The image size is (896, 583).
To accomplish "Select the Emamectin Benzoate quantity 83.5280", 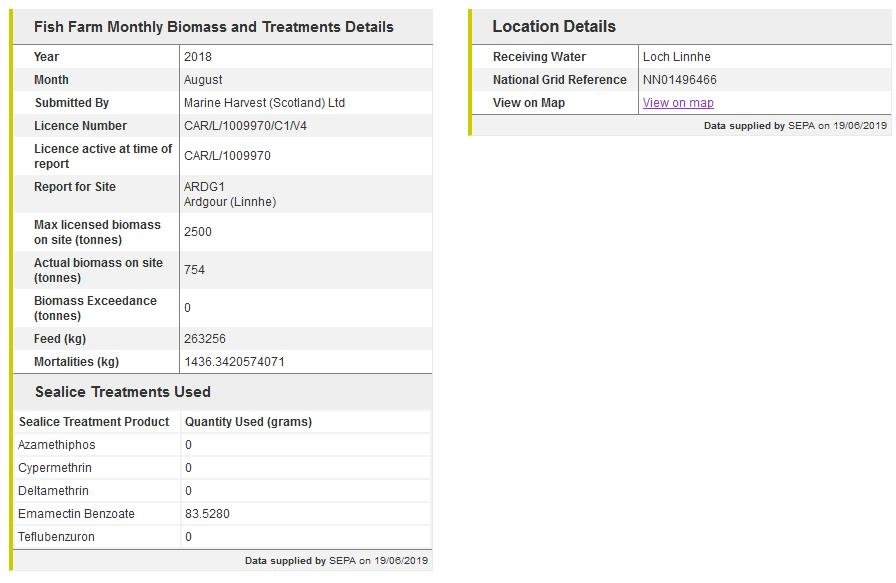I will coord(207,514).
